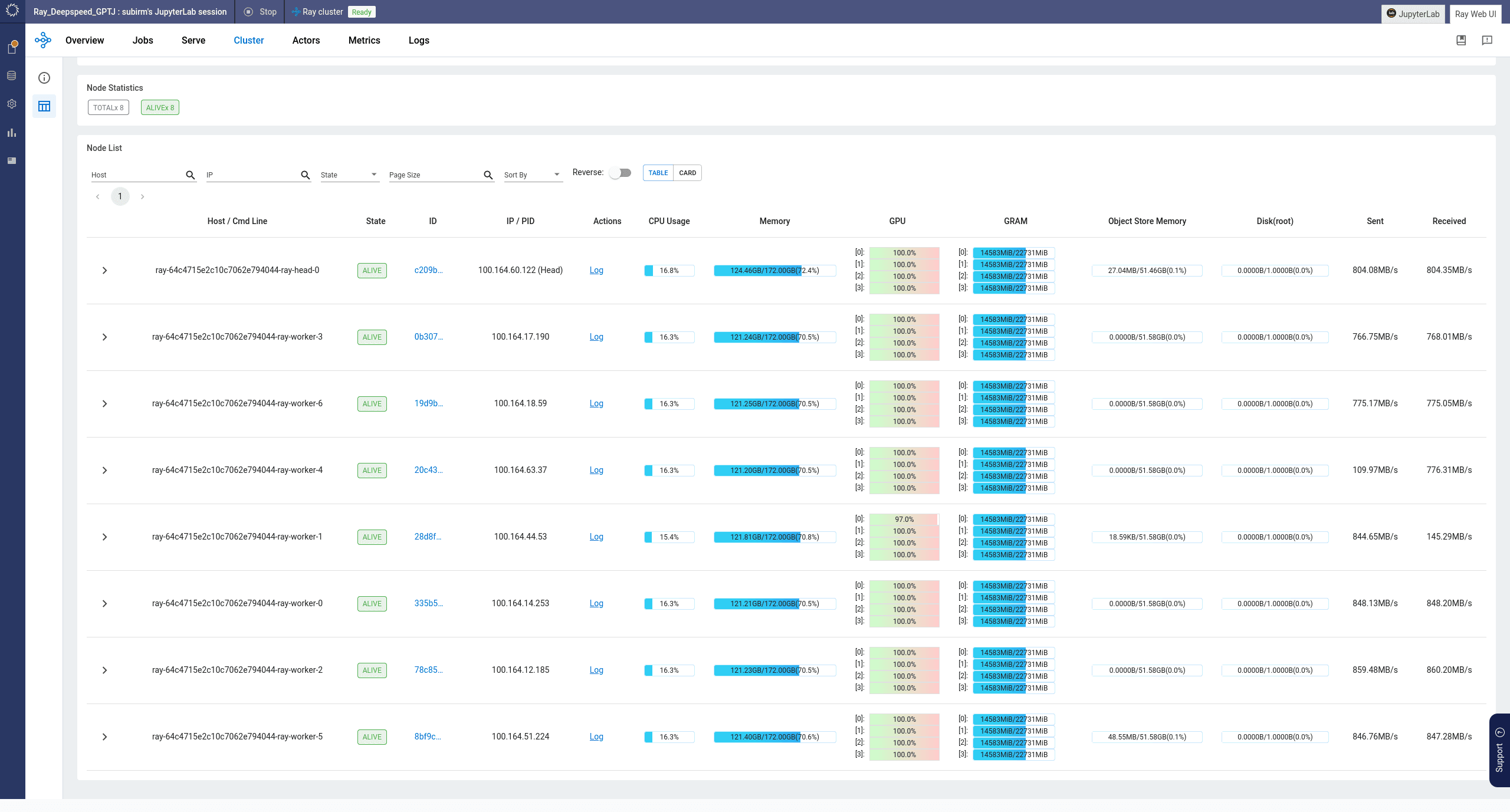The height and width of the screenshot is (812, 1510).
Task: Open the Cluster tab
Action: pos(249,40)
